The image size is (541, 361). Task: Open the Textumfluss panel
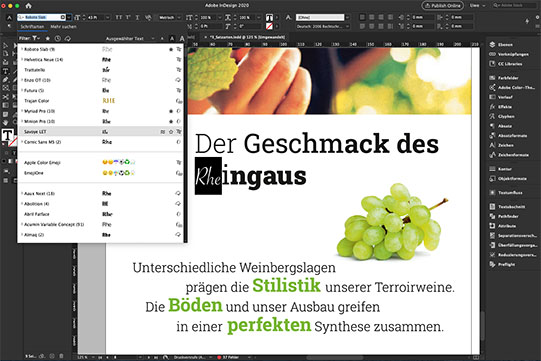506,193
